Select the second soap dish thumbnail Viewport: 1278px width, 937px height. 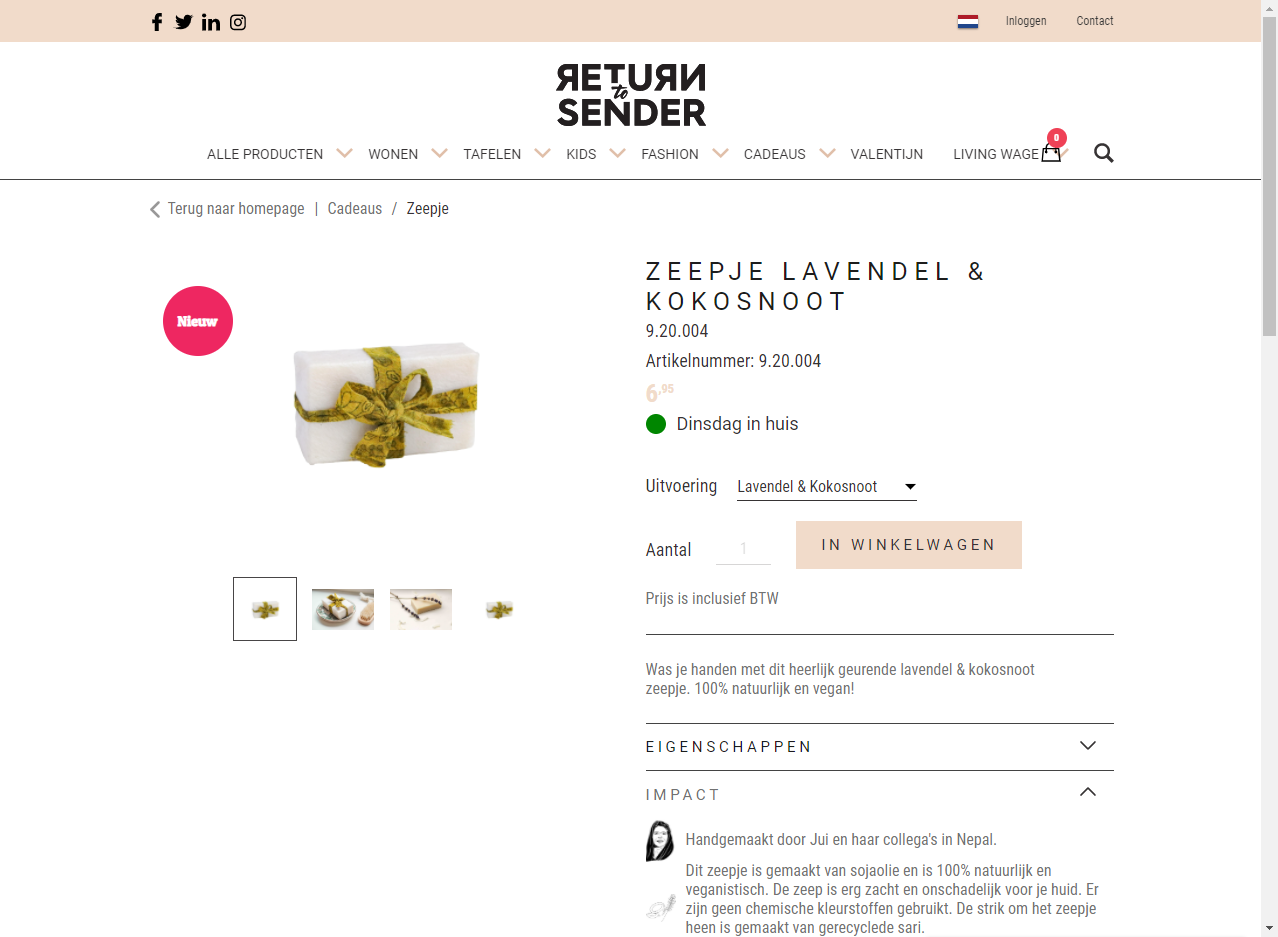click(x=343, y=609)
